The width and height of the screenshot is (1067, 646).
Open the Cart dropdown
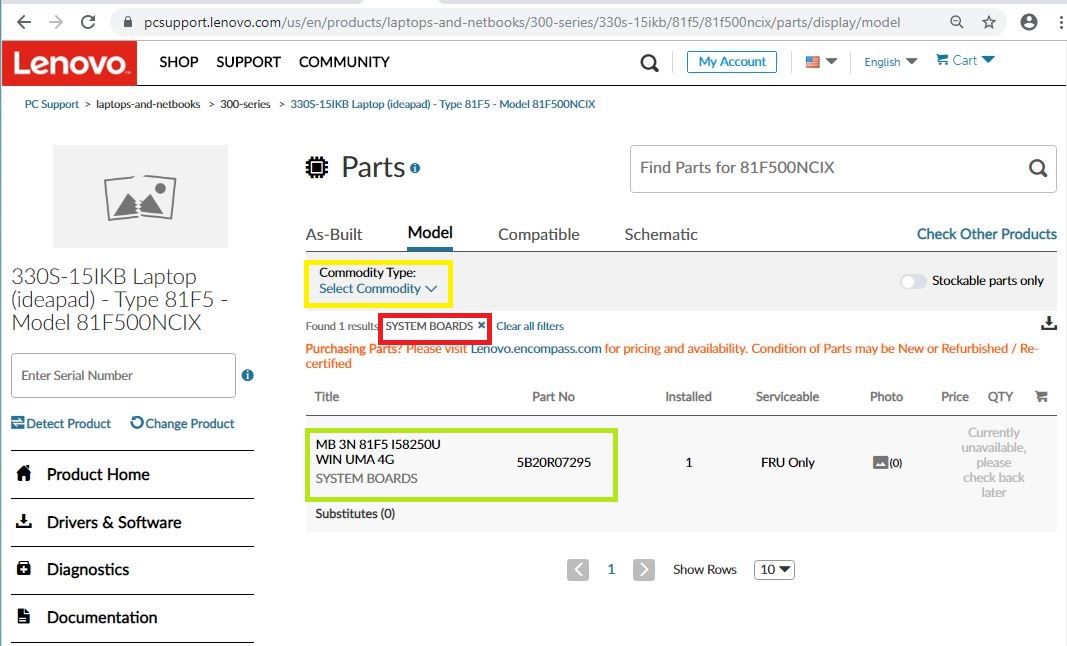[965, 60]
